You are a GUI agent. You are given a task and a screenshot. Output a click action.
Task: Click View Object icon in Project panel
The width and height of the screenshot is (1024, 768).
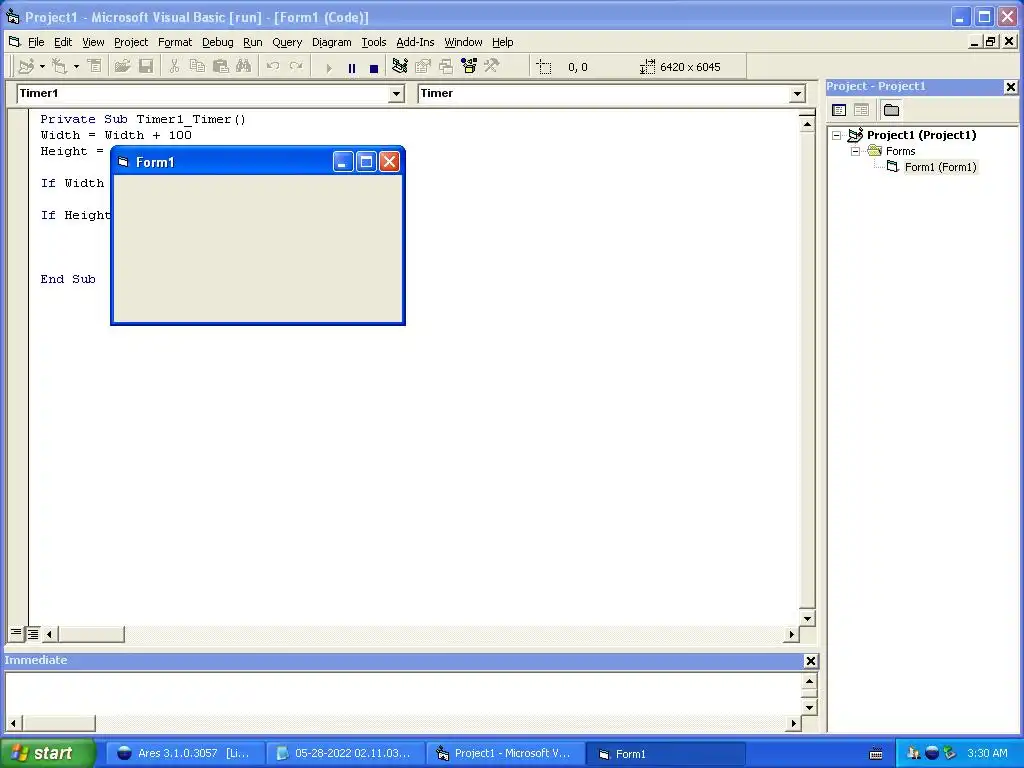[x=861, y=110]
